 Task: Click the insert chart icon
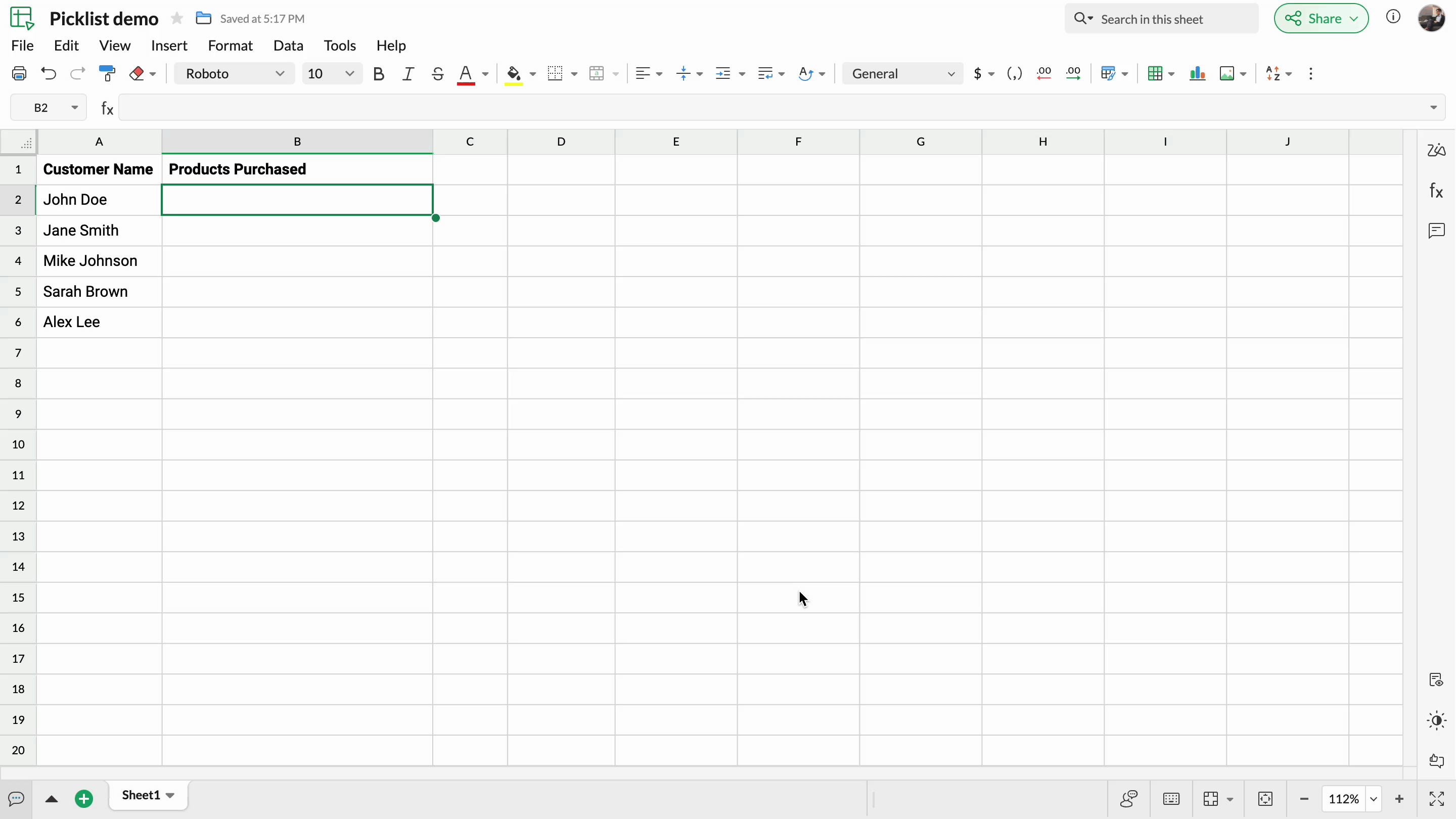tap(1197, 73)
